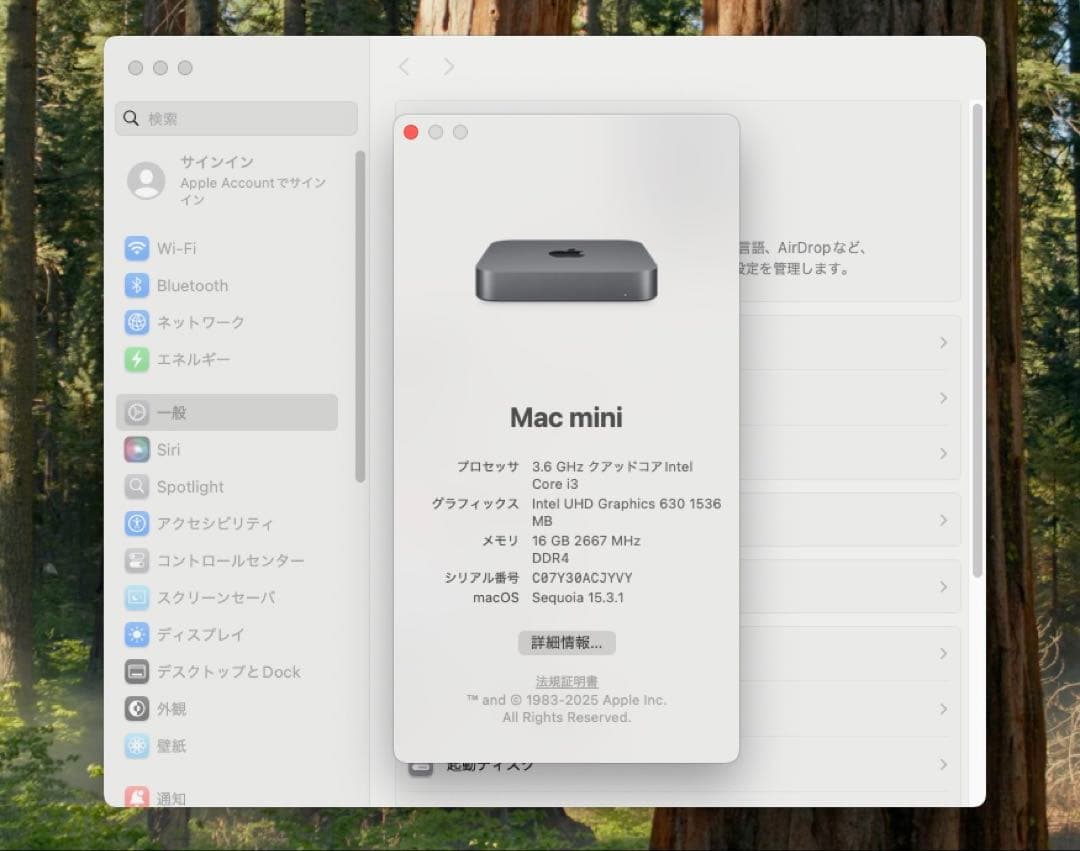Select the エネルギー (Energy) lightning icon
Viewport: 1080px width, 851px height.
pyautogui.click(x=136, y=359)
